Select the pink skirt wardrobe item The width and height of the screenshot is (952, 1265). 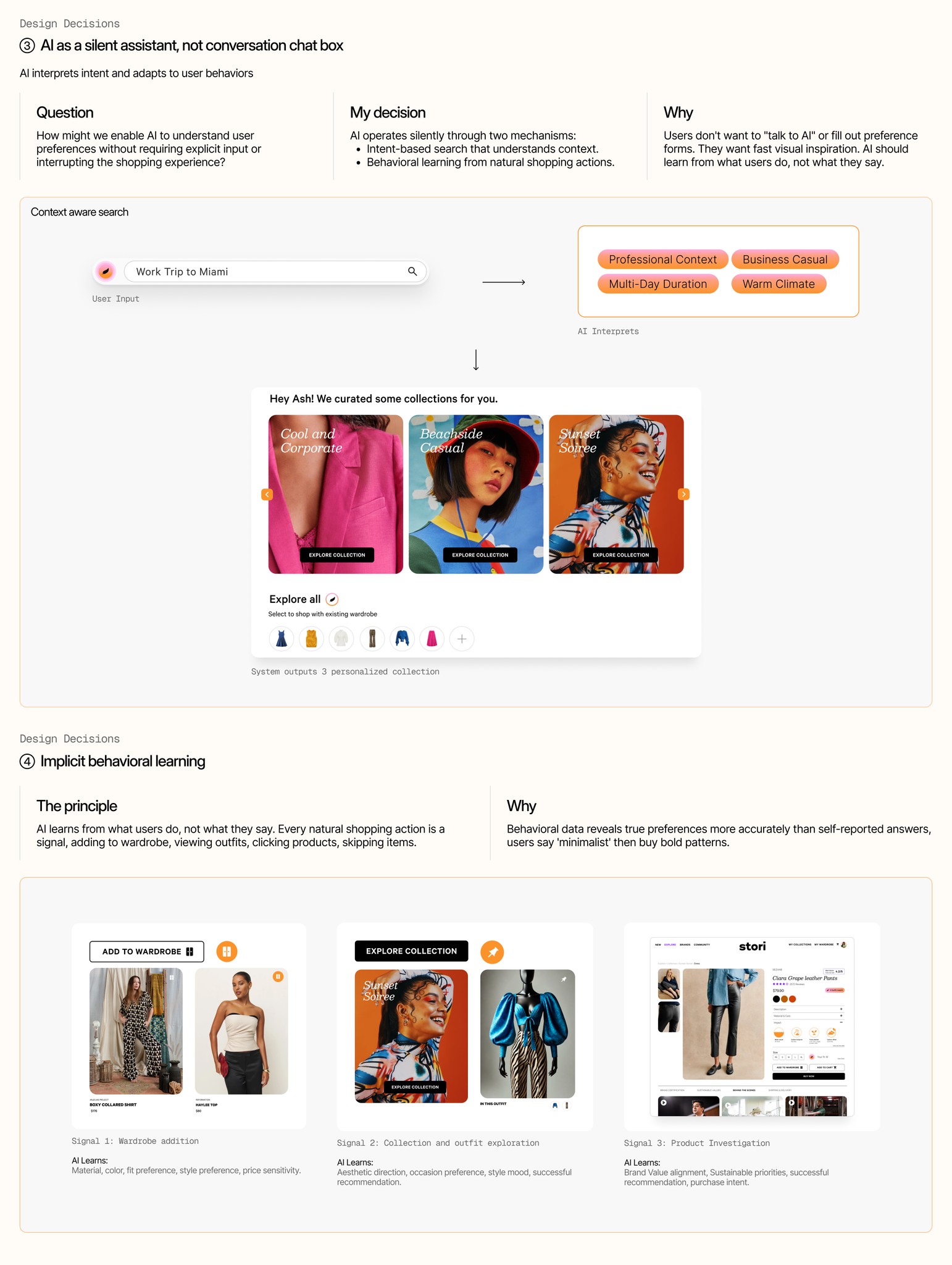point(432,639)
